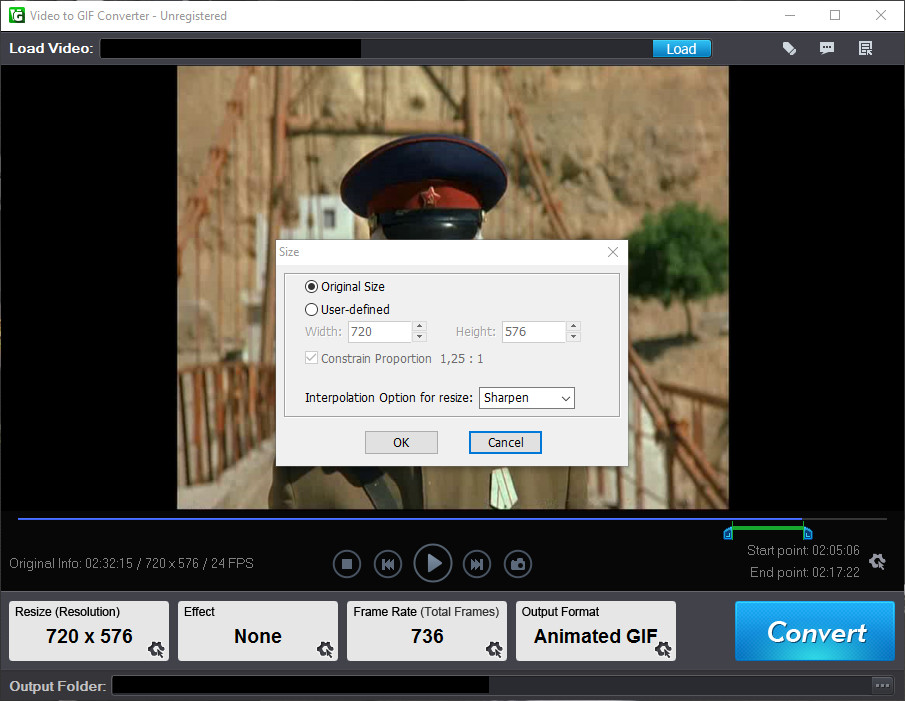Click the End point 02:17:22 text
The height and width of the screenshot is (701, 905).
805,572
